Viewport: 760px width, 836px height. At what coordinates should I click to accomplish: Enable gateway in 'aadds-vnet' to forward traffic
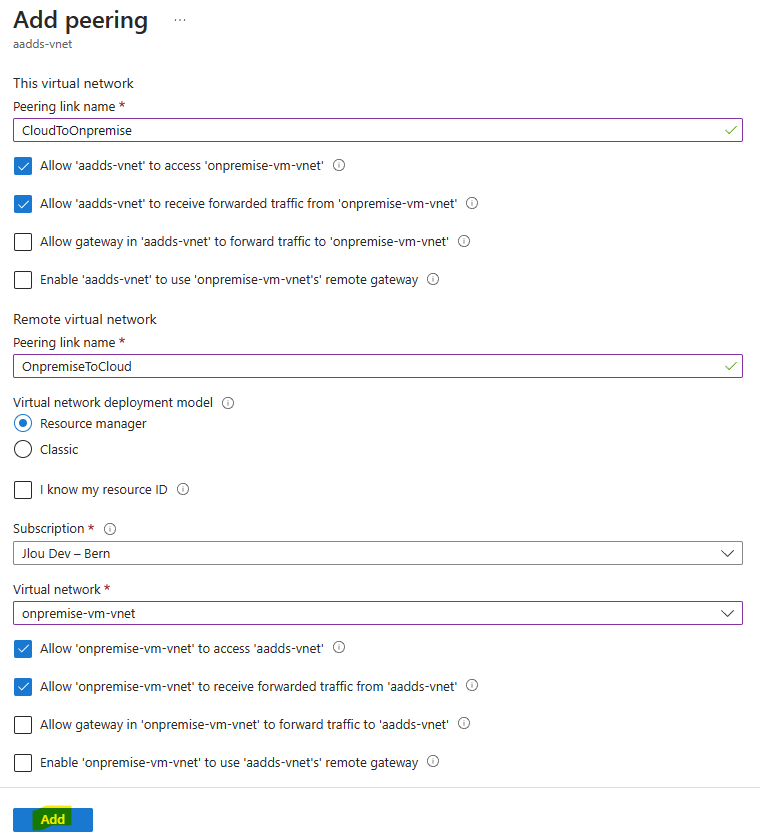pyautogui.click(x=23, y=242)
